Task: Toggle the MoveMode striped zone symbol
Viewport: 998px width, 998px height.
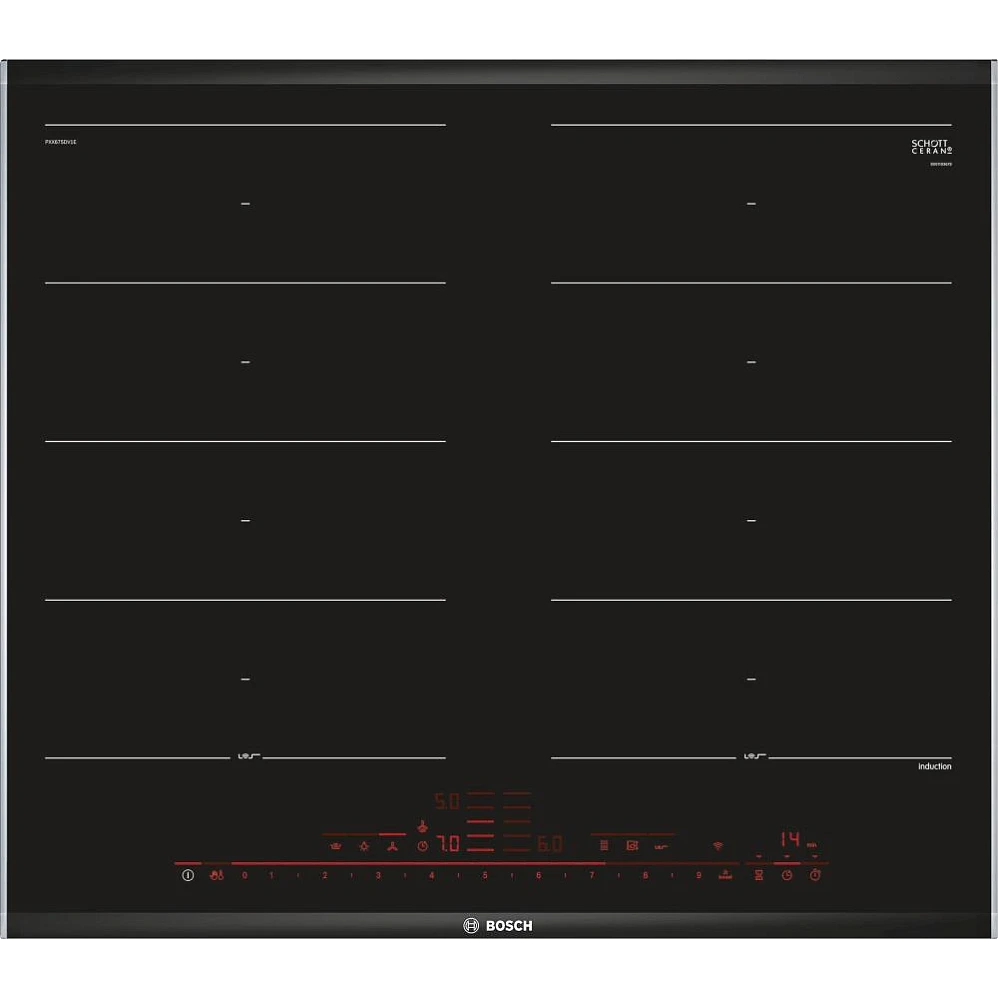Action: click(604, 846)
